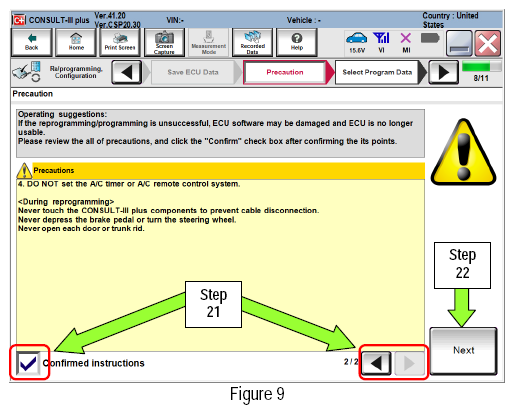Select the Select Program Data step
514x414 pixels.
coord(377,72)
